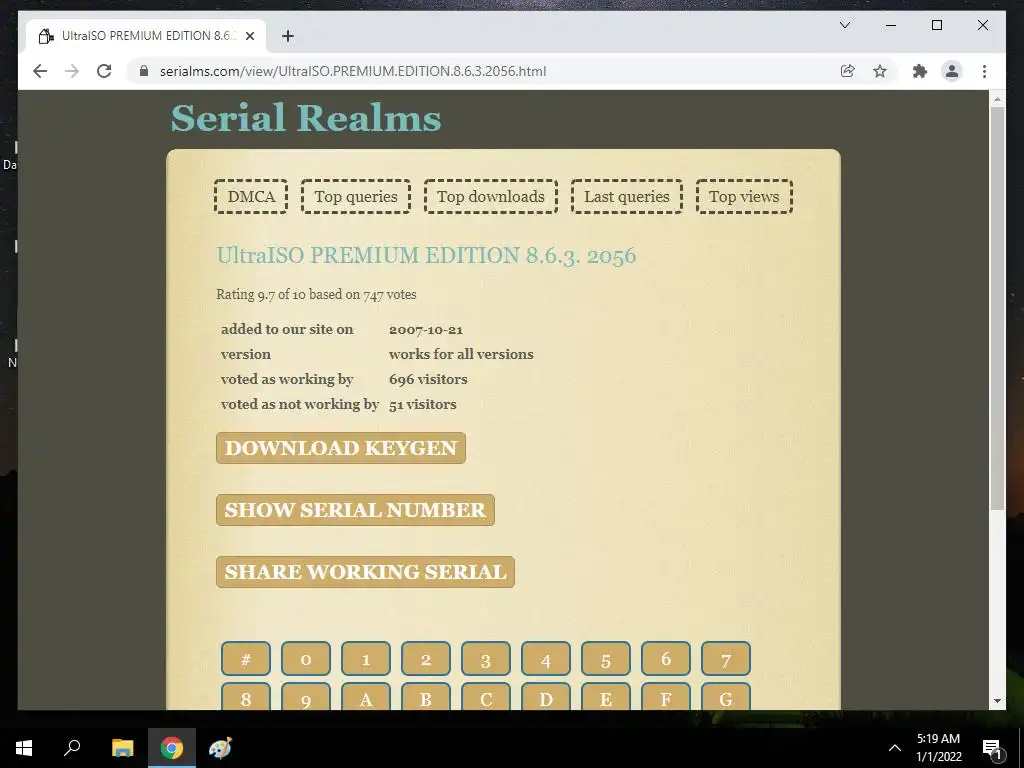Open the Top views page

point(744,197)
